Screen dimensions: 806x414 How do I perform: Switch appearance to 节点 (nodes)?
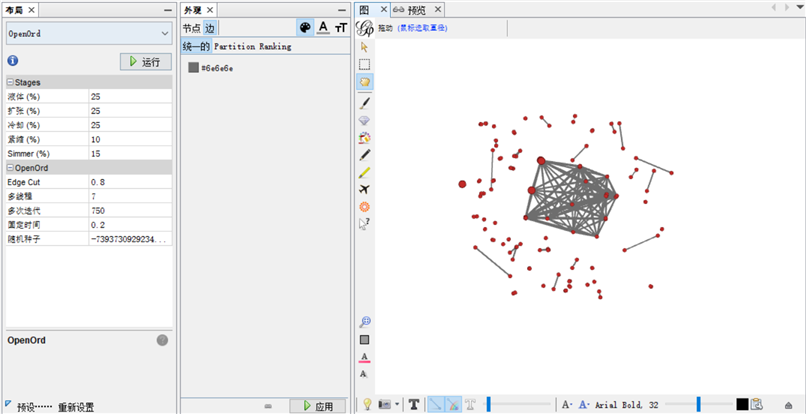click(x=192, y=28)
